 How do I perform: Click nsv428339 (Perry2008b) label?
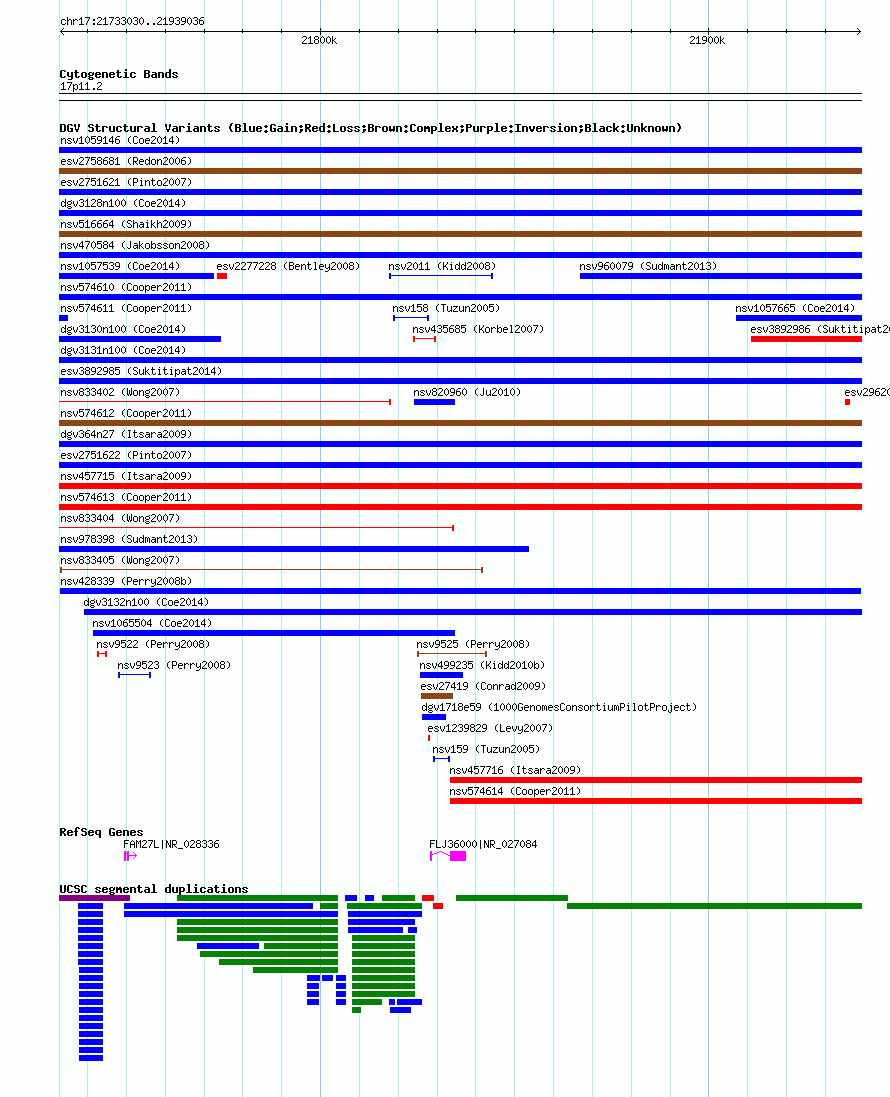[126, 581]
